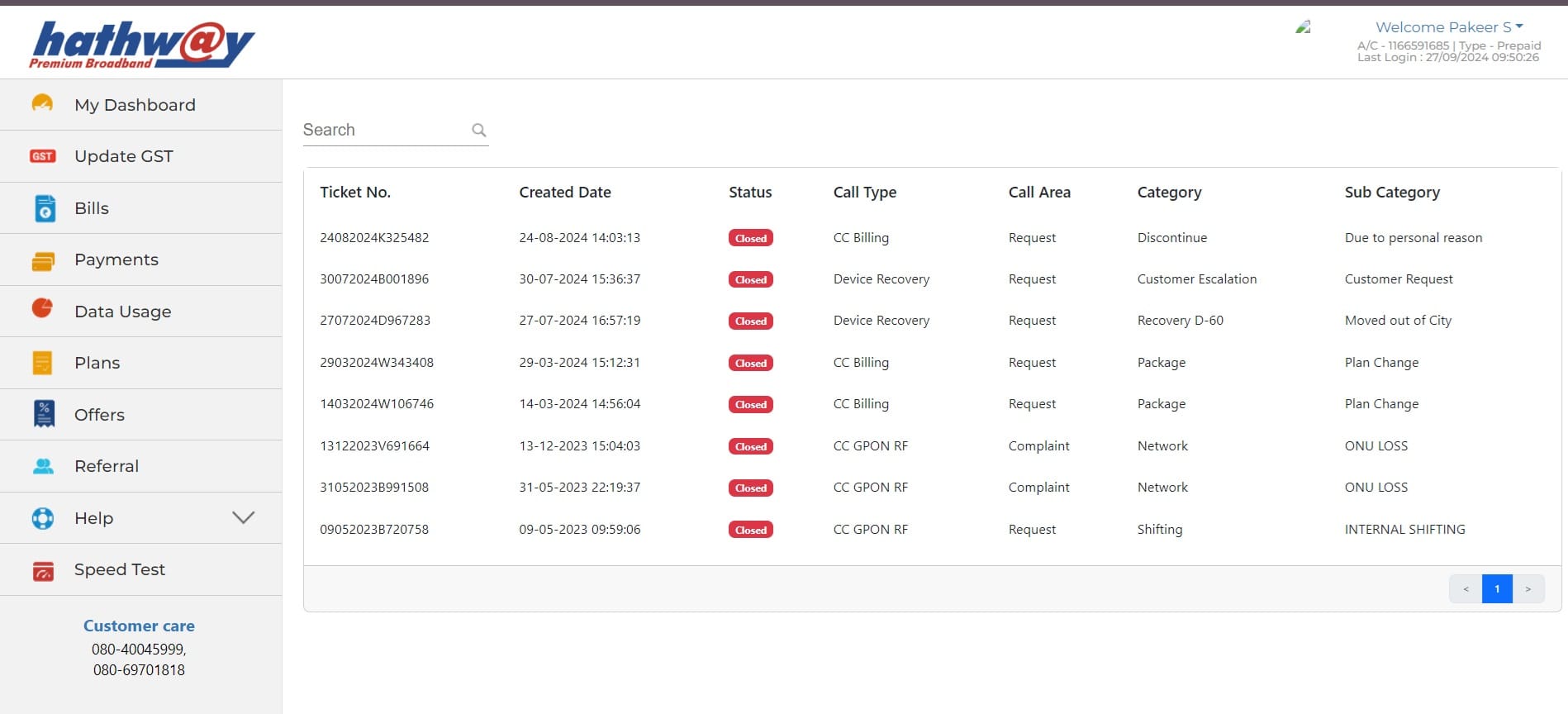This screenshot has height=714, width=1568.
Task: Focus the ticket Search input field
Action: click(383, 130)
